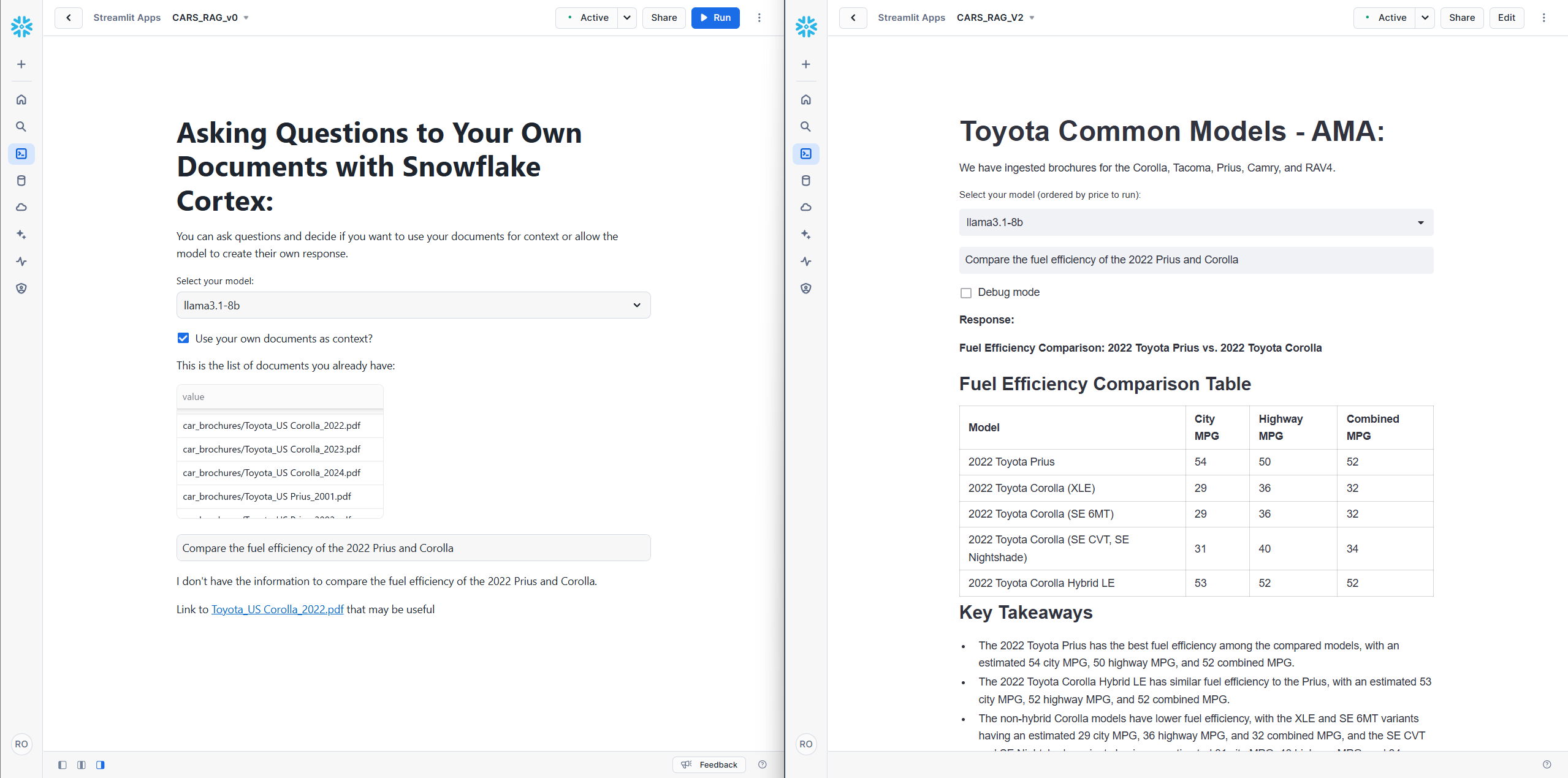Click Snowflake logo in left window

(21, 26)
